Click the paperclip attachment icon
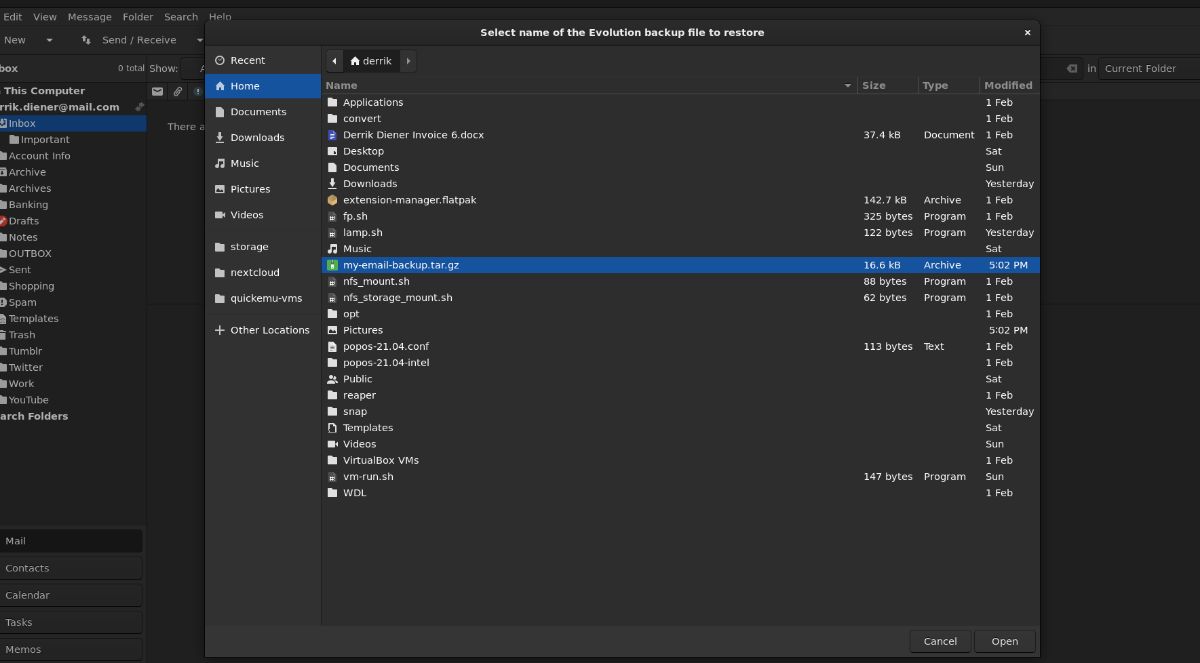This screenshot has height=663, width=1200. coord(177,91)
